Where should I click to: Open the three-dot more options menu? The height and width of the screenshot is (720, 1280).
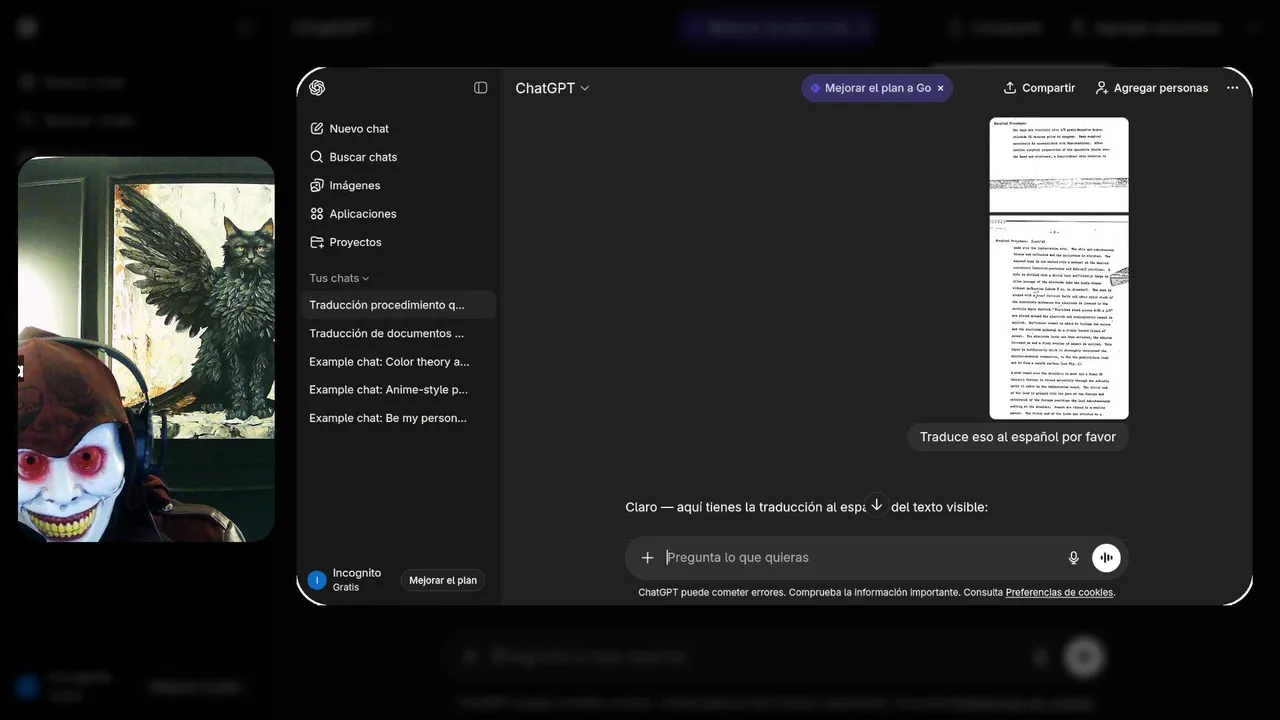(1232, 88)
